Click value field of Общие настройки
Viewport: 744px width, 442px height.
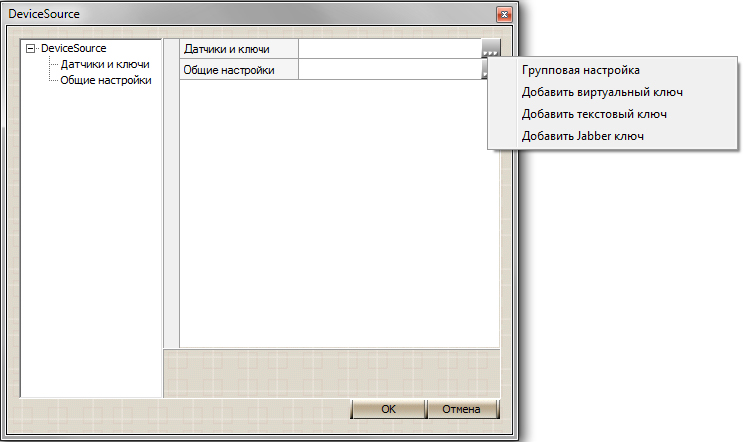pos(390,70)
